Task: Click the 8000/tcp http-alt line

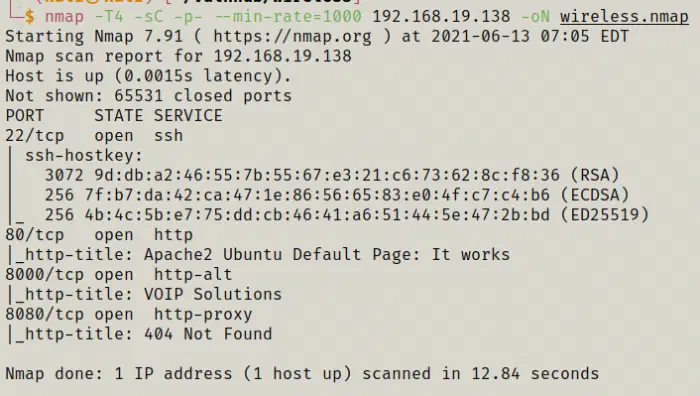Action: pyautogui.click(x=119, y=274)
